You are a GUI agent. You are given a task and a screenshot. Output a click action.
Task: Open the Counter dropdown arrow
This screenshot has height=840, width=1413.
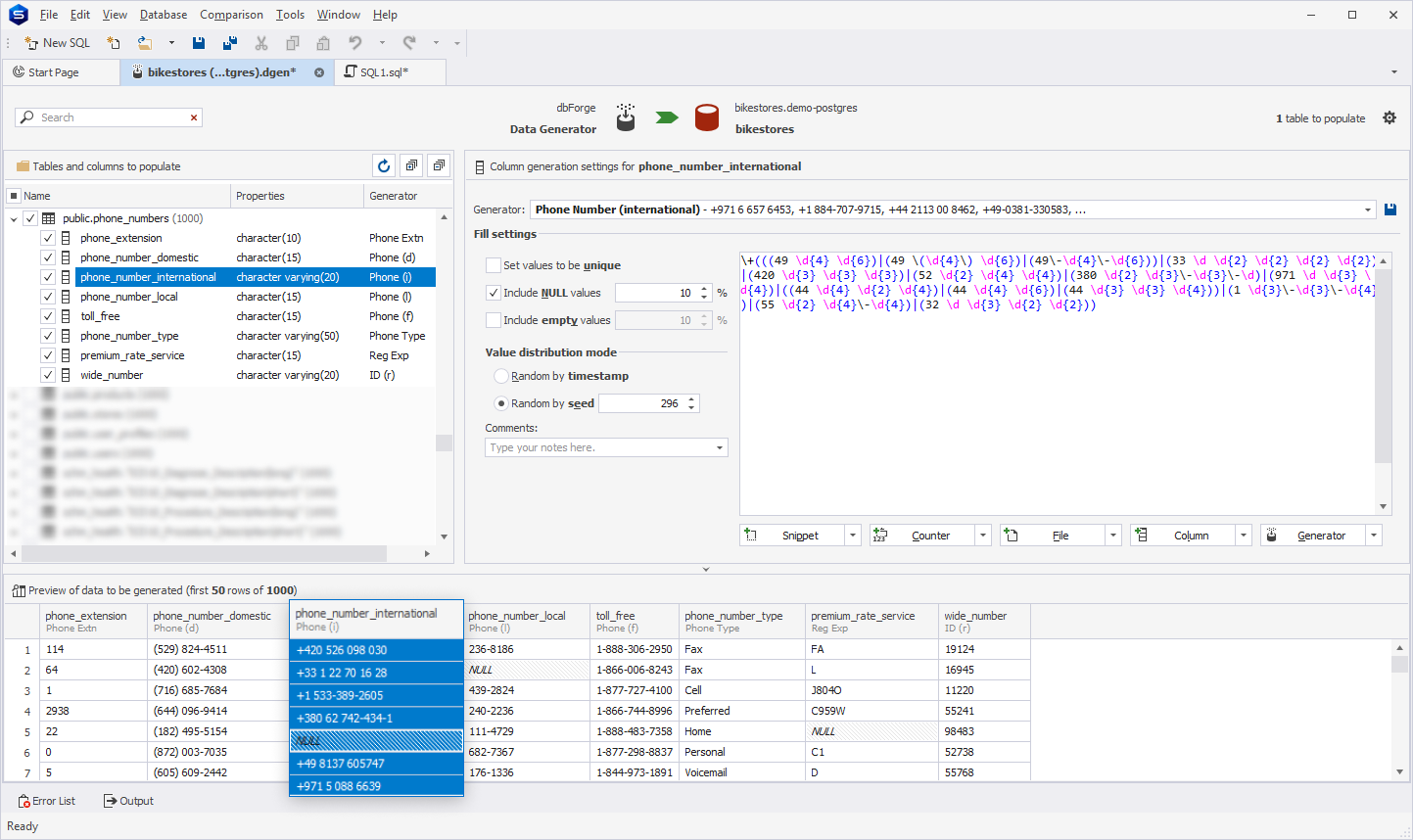coord(983,536)
